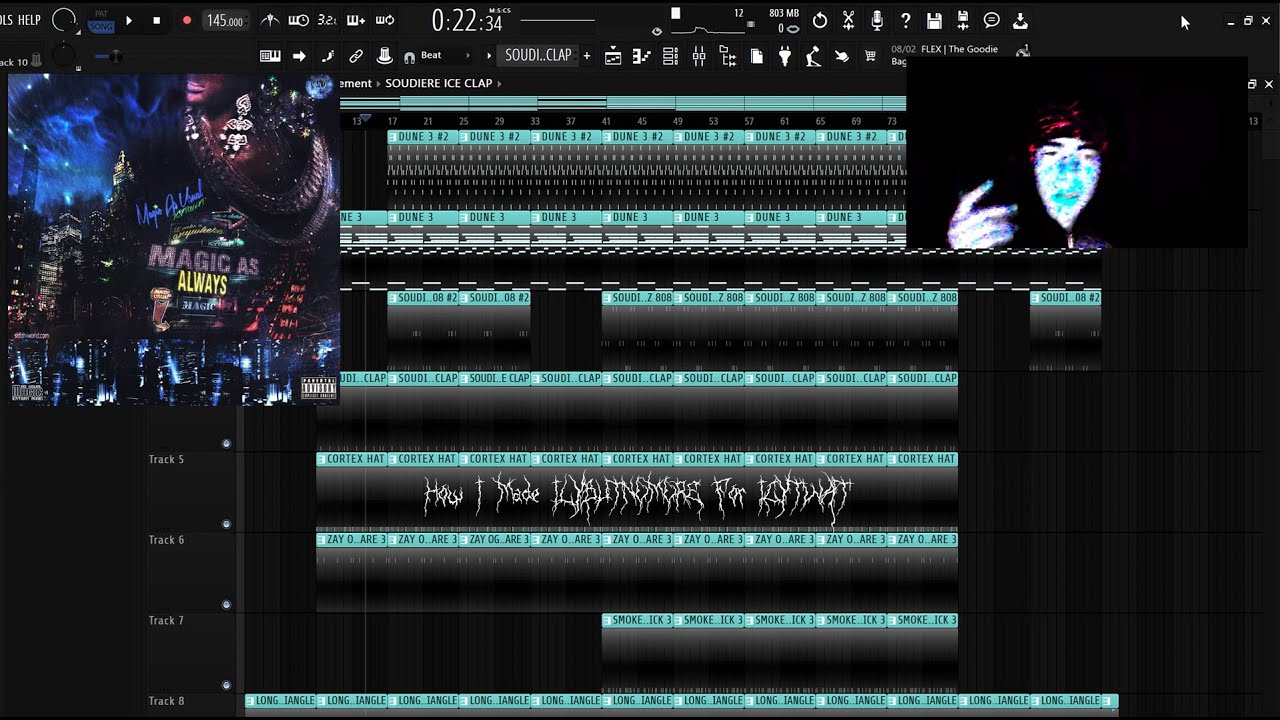Open the channel rack view icon
Image resolution: width=1280 pixels, height=720 pixels.
[670, 57]
